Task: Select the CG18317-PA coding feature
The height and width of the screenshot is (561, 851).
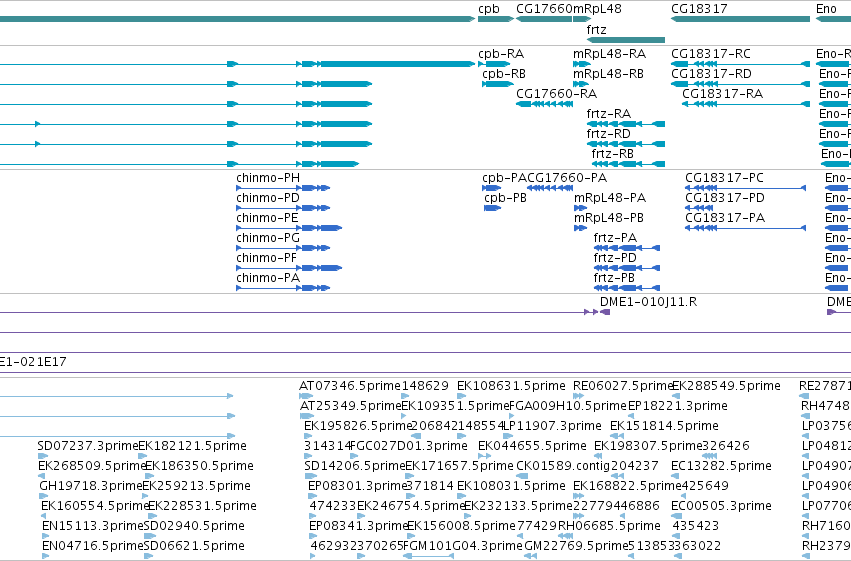Action: pyautogui.click(x=745, y=228)
